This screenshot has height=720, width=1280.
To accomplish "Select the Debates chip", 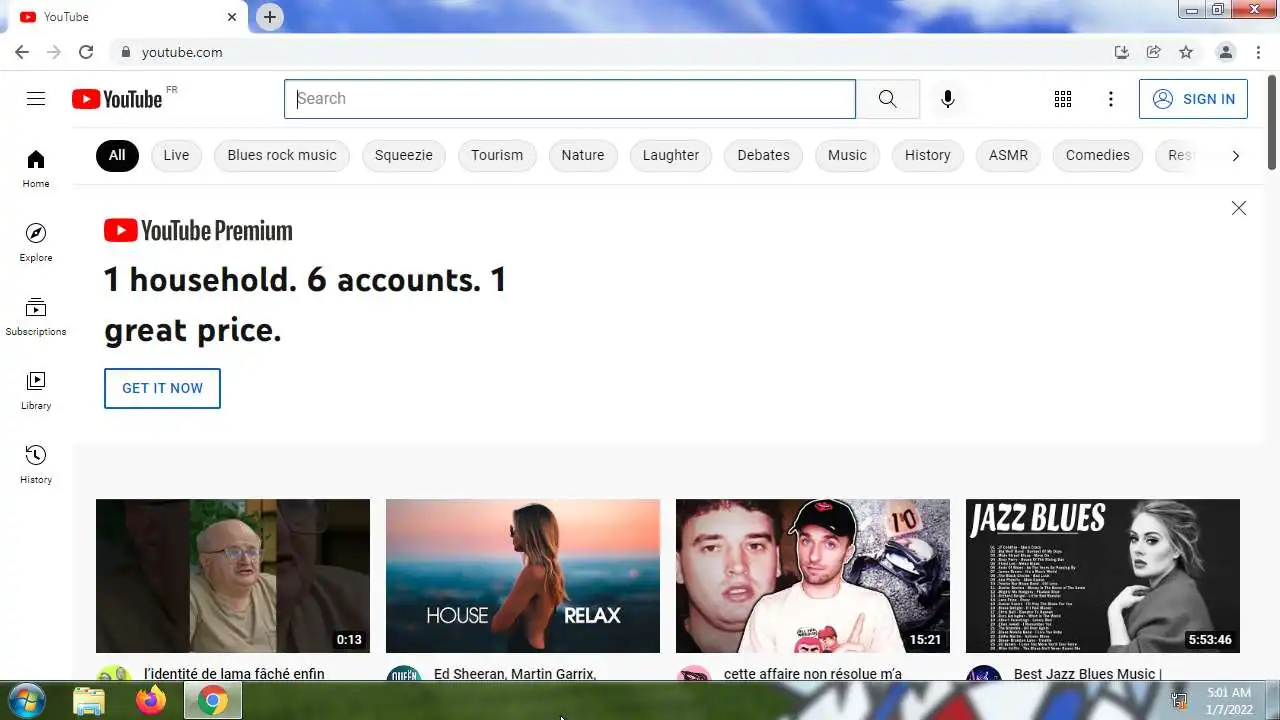I will click(763, 155).
